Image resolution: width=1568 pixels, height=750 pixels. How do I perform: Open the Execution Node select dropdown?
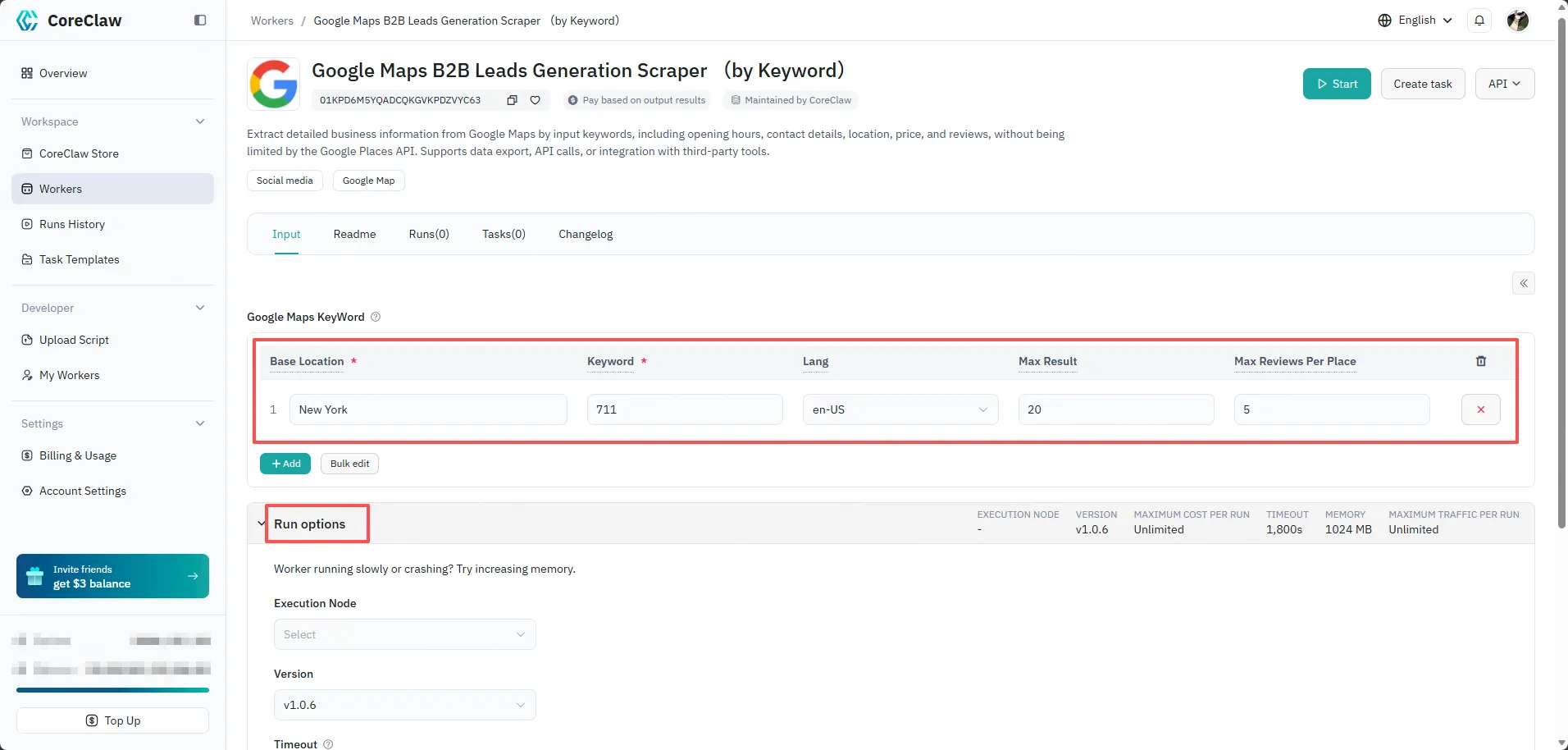(x=405, y=634)
